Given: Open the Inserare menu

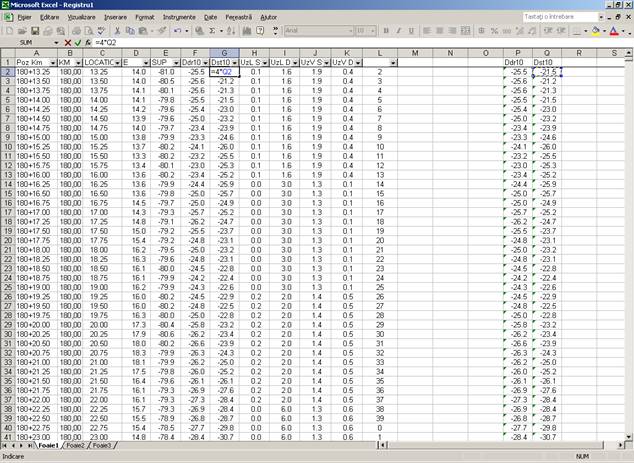Looking at the screenshot, I should pos(116,17).
